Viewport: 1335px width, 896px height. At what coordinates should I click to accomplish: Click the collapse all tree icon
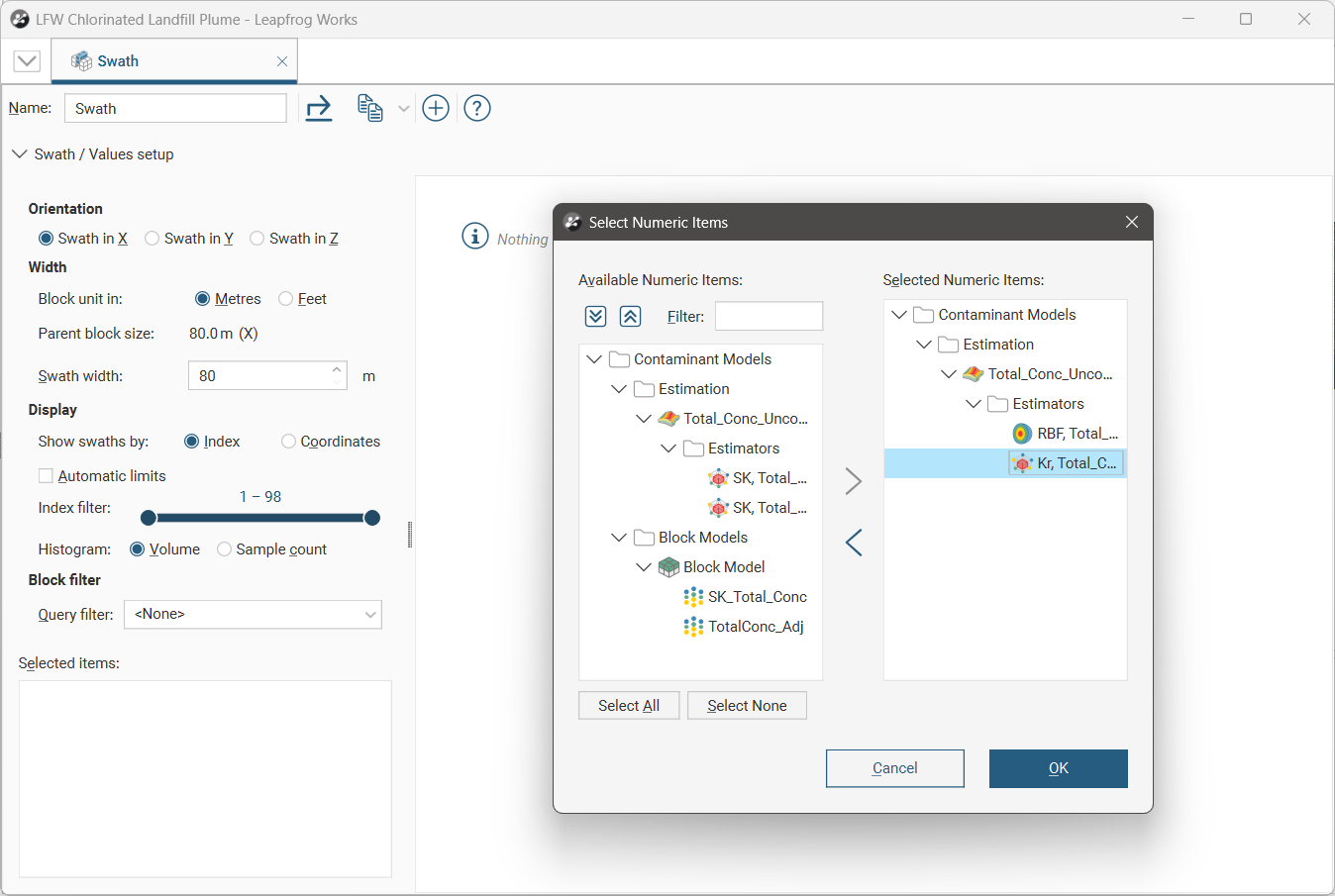coord(631,316)
